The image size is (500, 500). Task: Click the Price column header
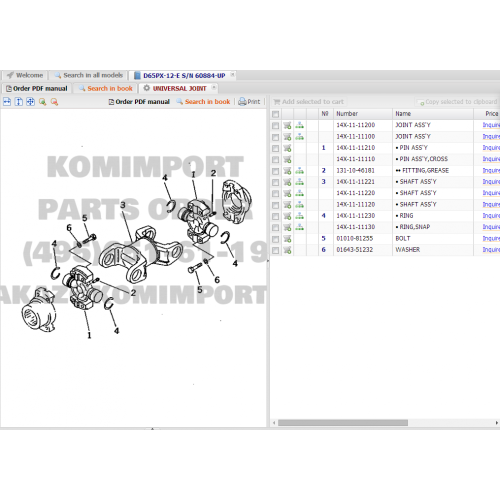click(487, 114)
